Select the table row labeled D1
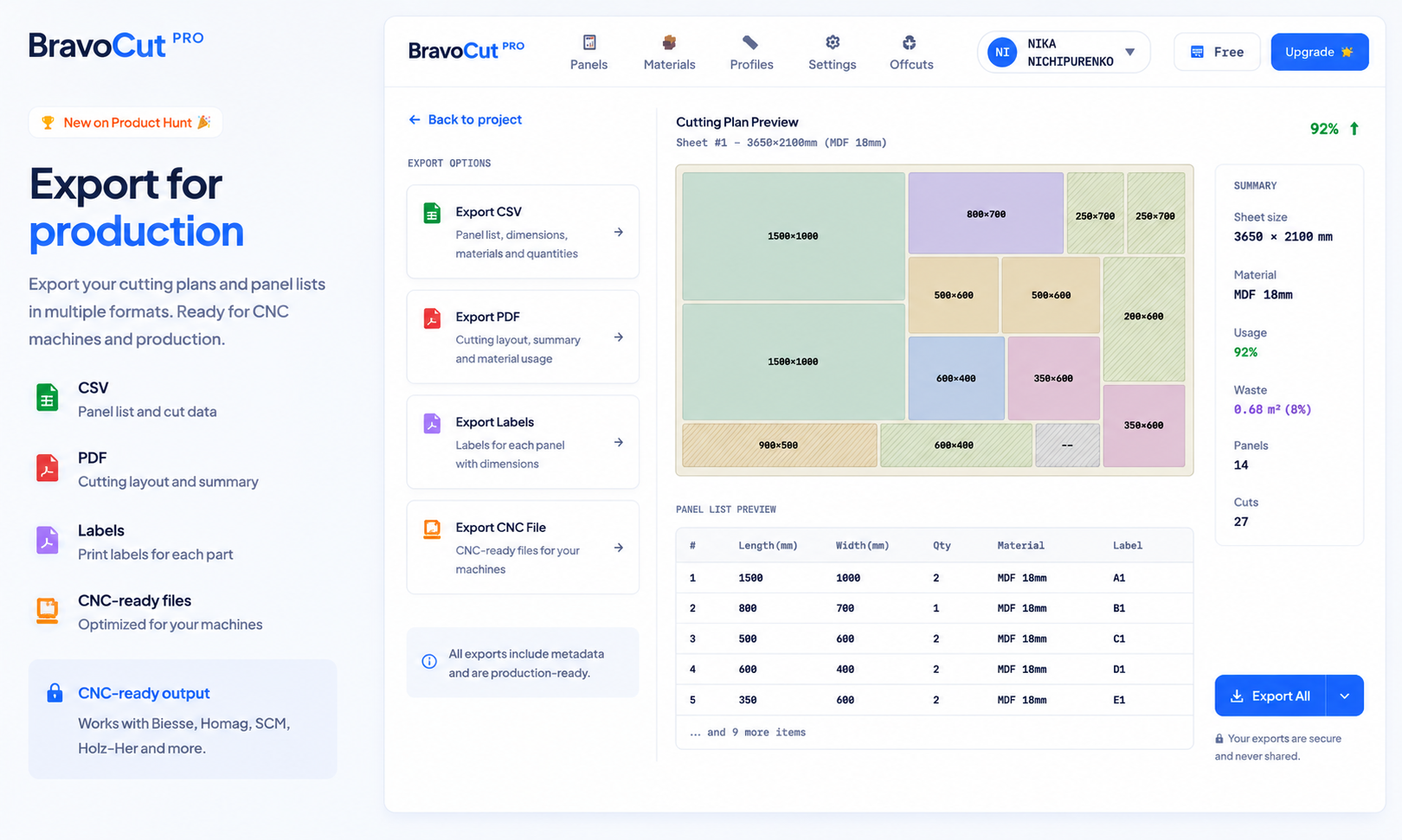1402x840 pixels. (934, 669)
